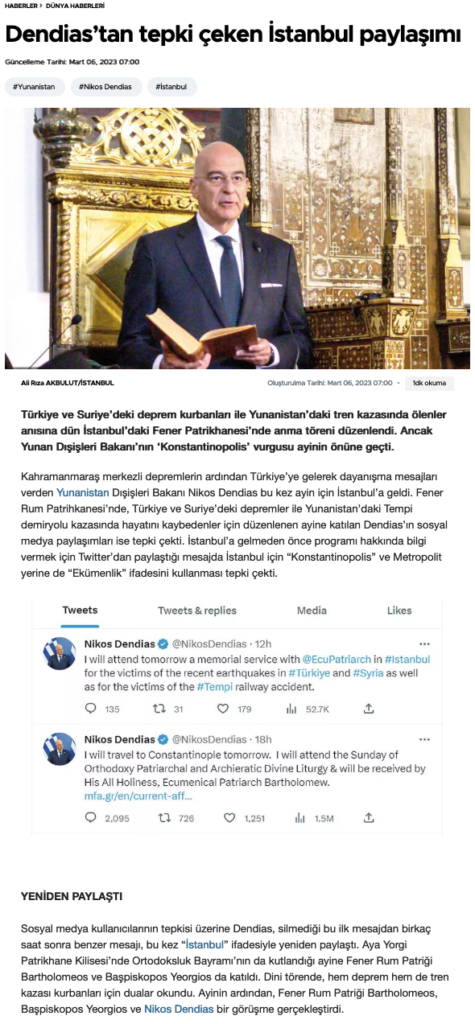Click reply icon on first tweet
Viewport: 475px width, 1024px height.
(91, 709)
